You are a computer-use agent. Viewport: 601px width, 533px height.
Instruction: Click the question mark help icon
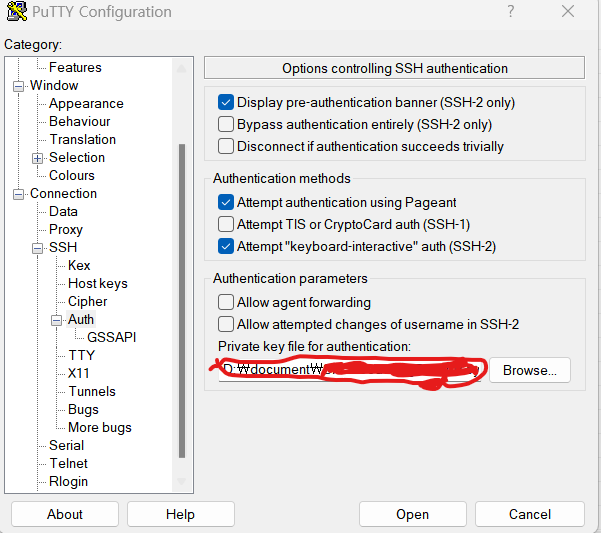[x=511, y=11]
